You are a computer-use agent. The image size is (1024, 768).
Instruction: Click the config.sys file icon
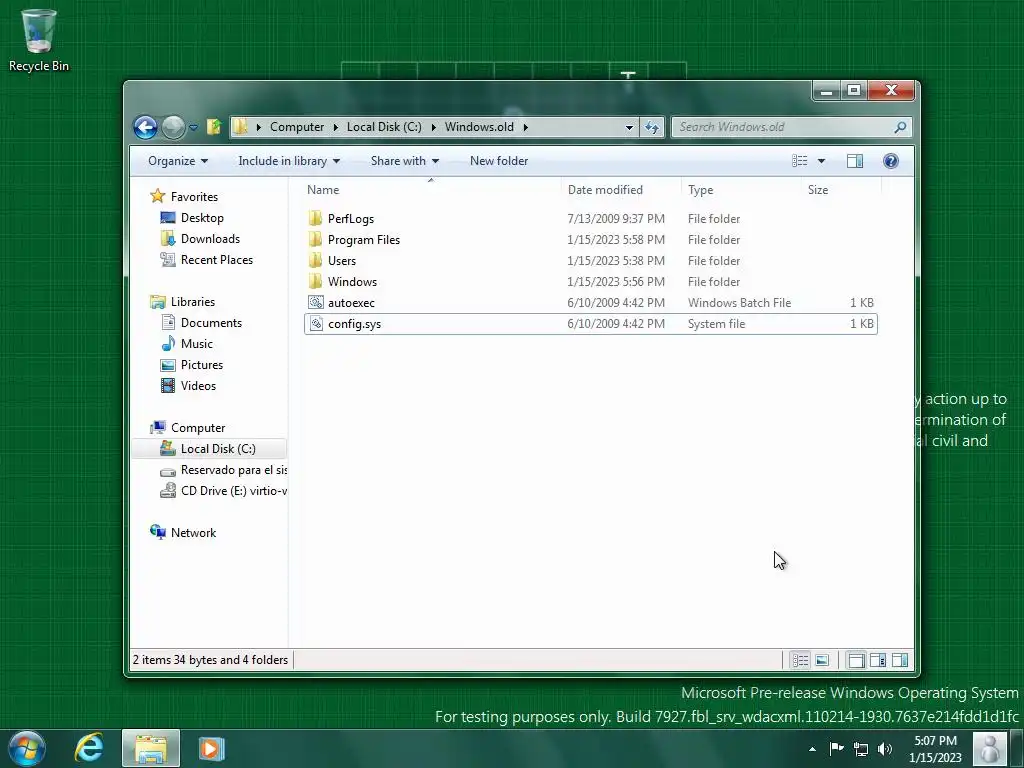coord(315,323)
